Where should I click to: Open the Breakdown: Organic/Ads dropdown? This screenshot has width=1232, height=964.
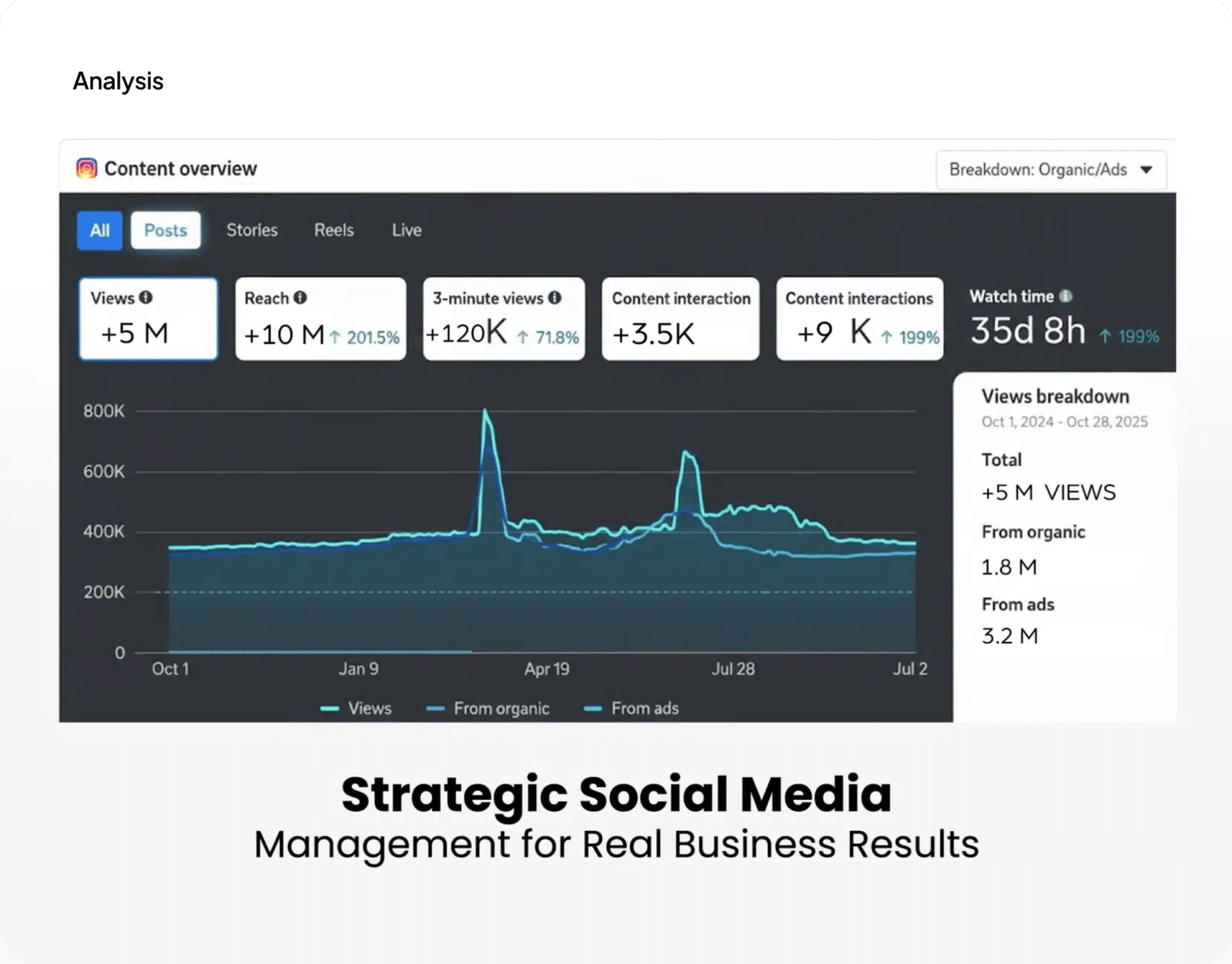pyautogui.click(x=1051, y=169)
